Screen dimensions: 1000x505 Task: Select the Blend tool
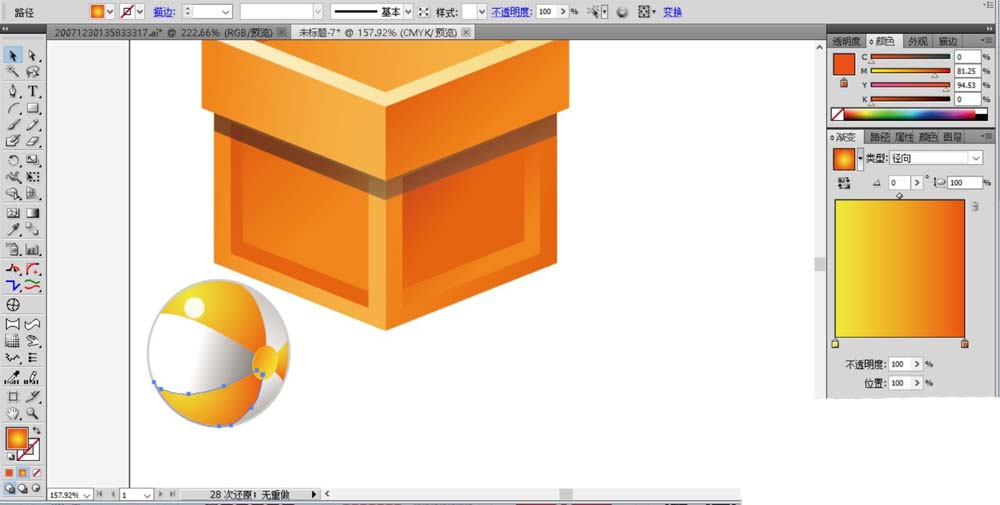point(33,230)
